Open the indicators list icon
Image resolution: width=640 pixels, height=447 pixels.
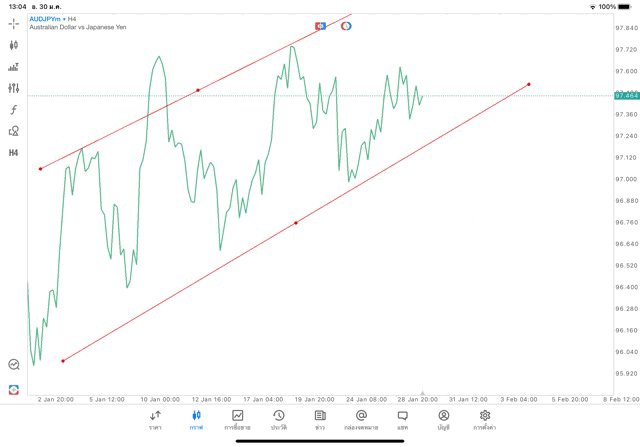pos(14,67)
